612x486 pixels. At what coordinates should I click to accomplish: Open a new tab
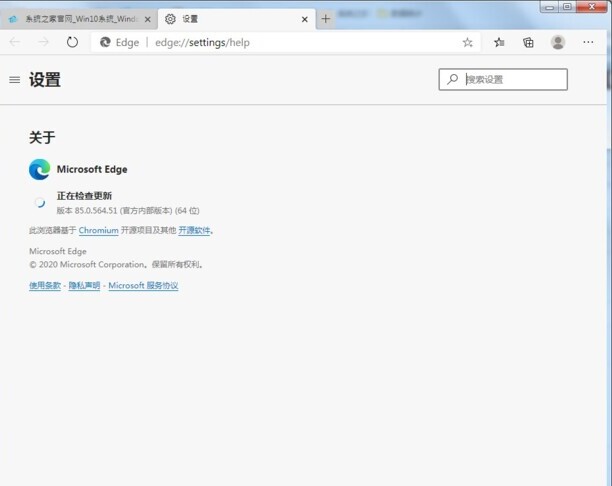[x=326, y=19]
